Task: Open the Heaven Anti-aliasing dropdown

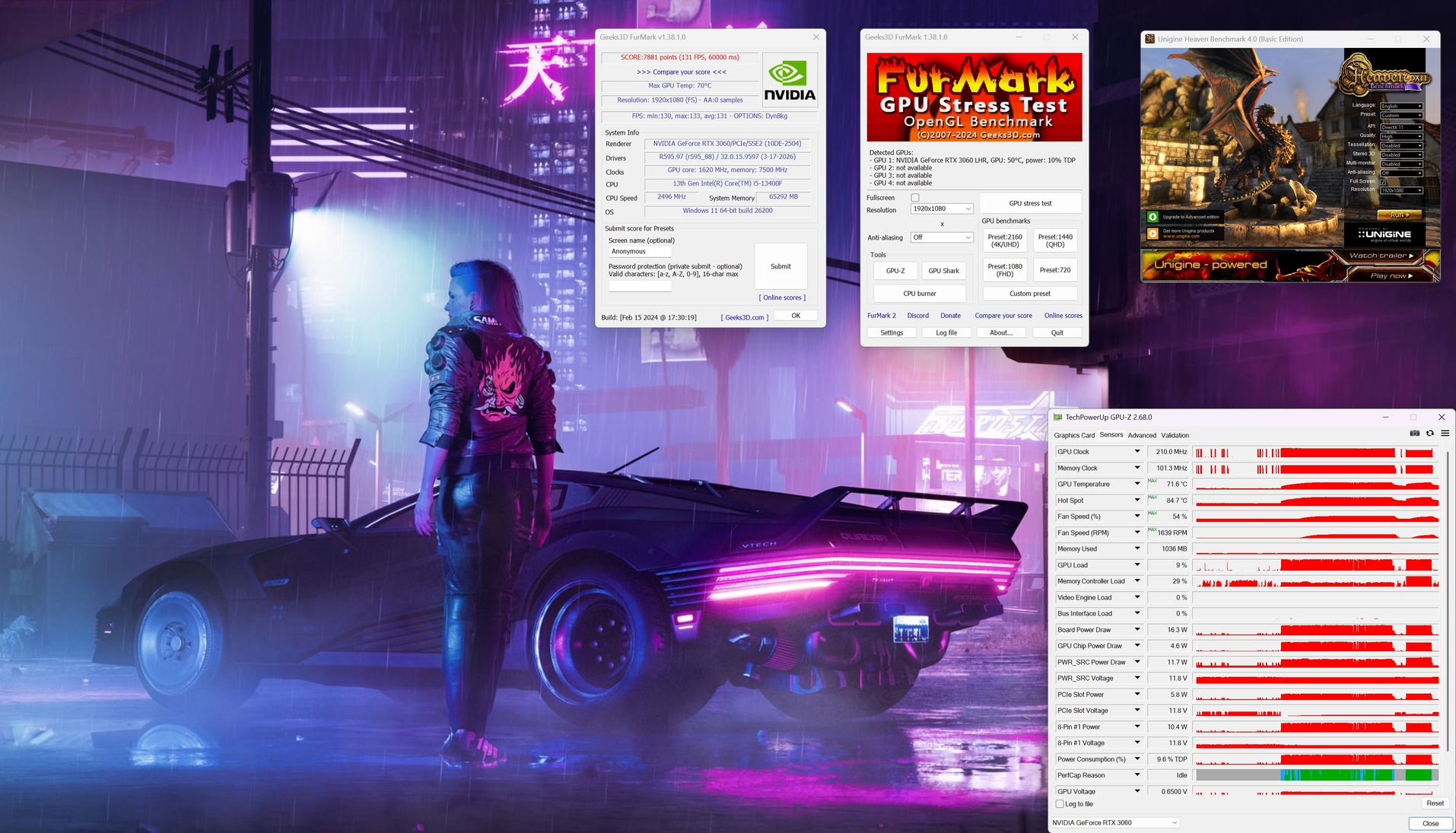Action: (1401, 173)
